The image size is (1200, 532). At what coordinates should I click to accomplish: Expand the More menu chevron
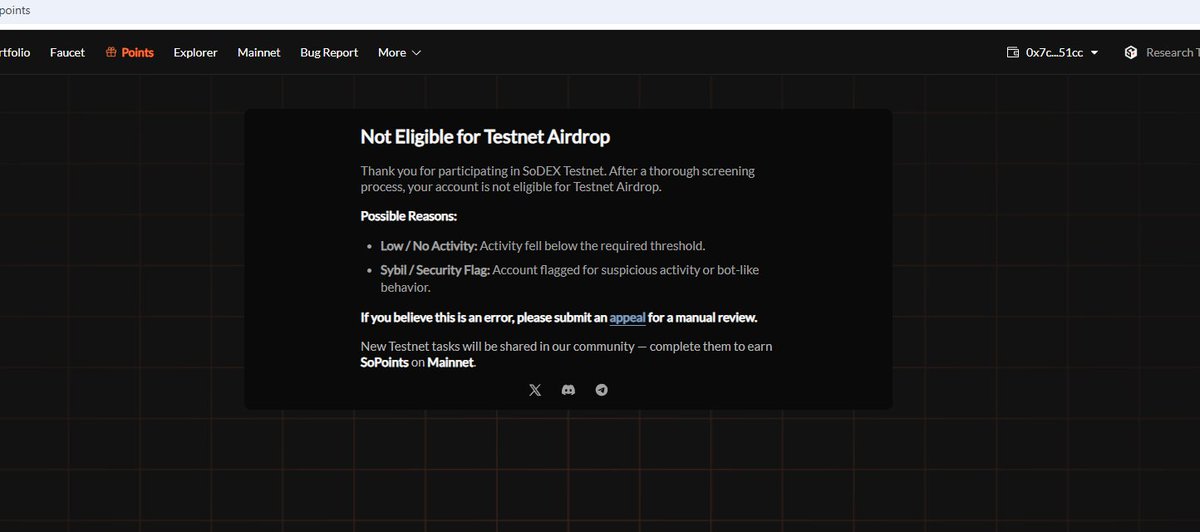tap(416, 52)
